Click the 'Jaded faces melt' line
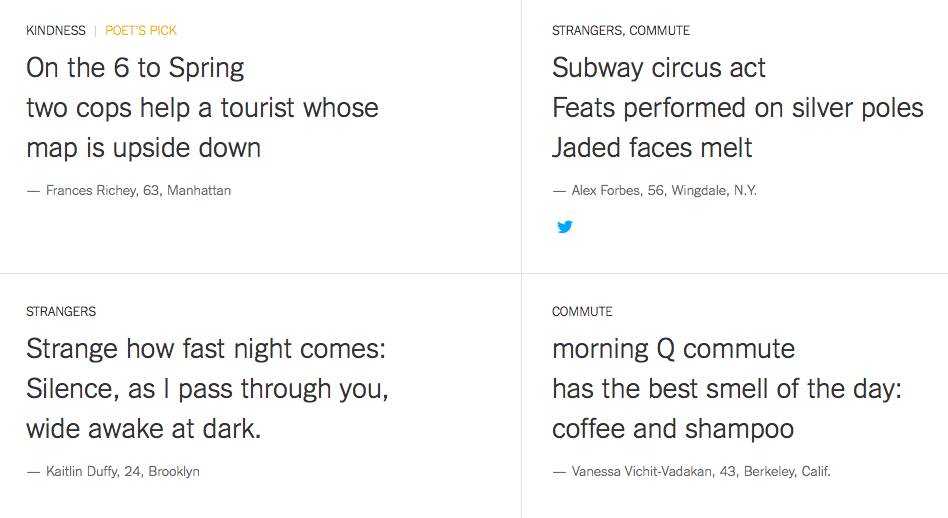 tap(652, 148)
